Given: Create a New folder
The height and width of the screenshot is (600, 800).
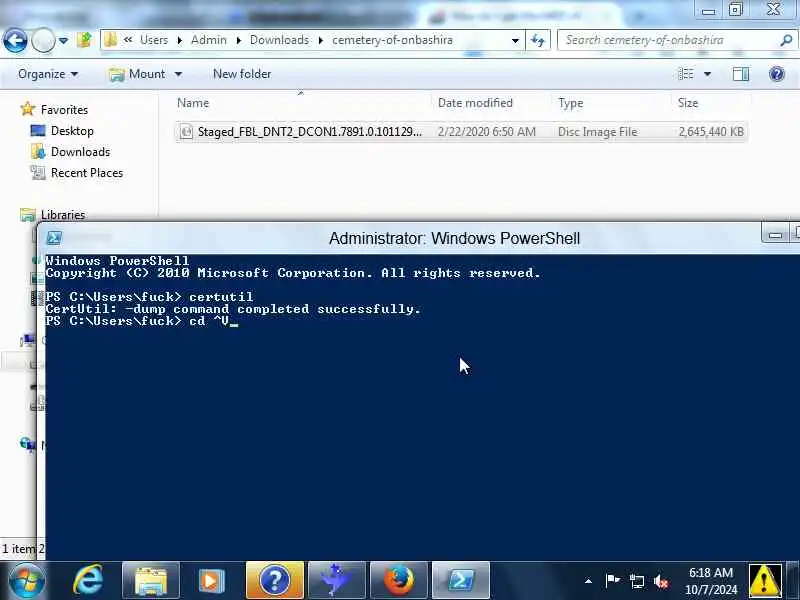Looking at the screenshot, I should point(242,74).
